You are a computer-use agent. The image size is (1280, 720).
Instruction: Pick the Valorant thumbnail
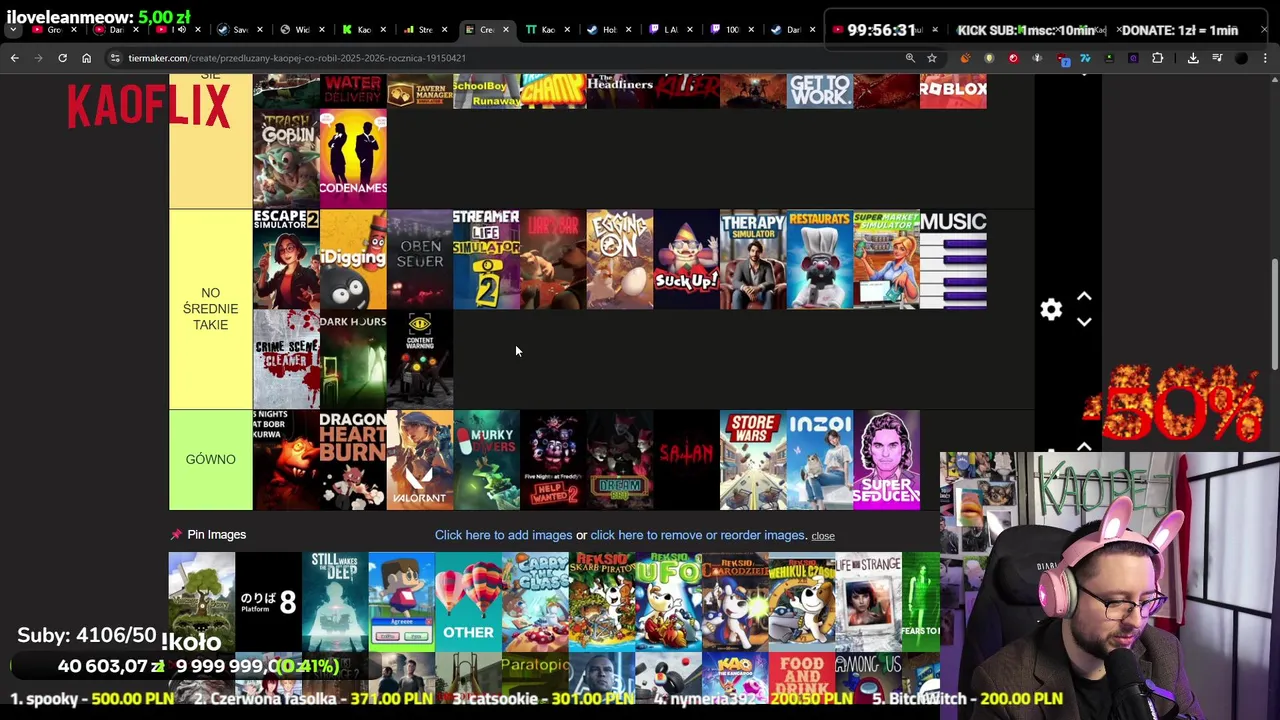420,460
